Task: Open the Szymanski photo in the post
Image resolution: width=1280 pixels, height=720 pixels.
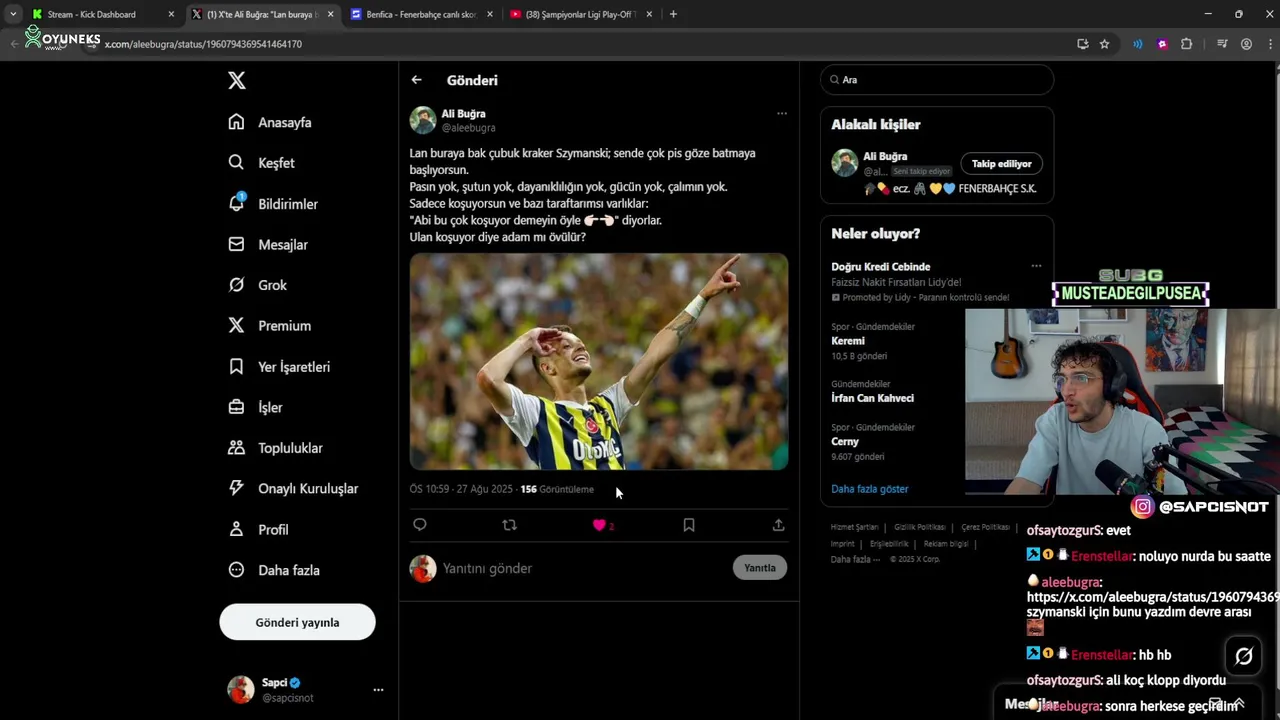Action: (599, 362)
